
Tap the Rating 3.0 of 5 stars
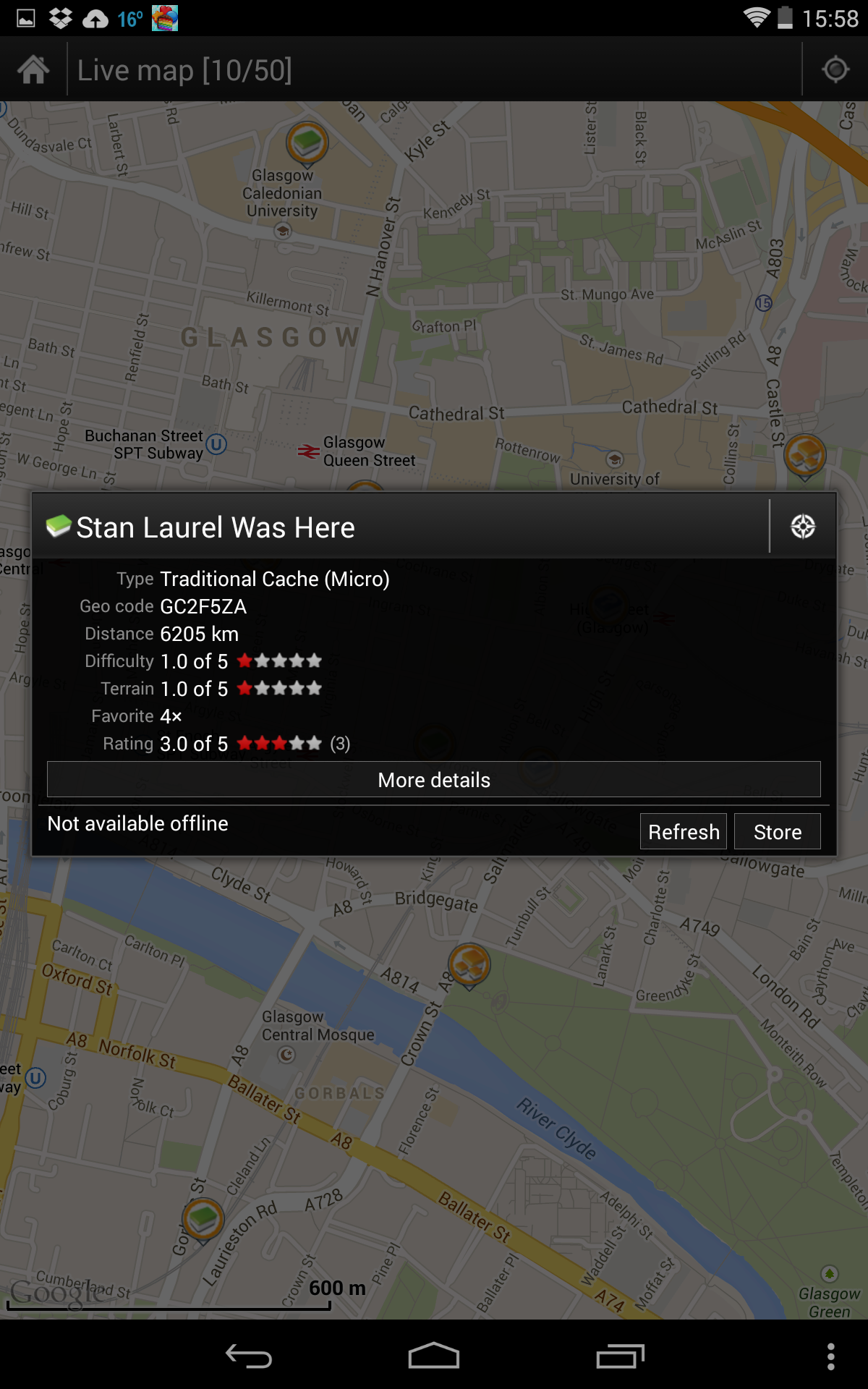pyautogui.click(x=279, y=743)
